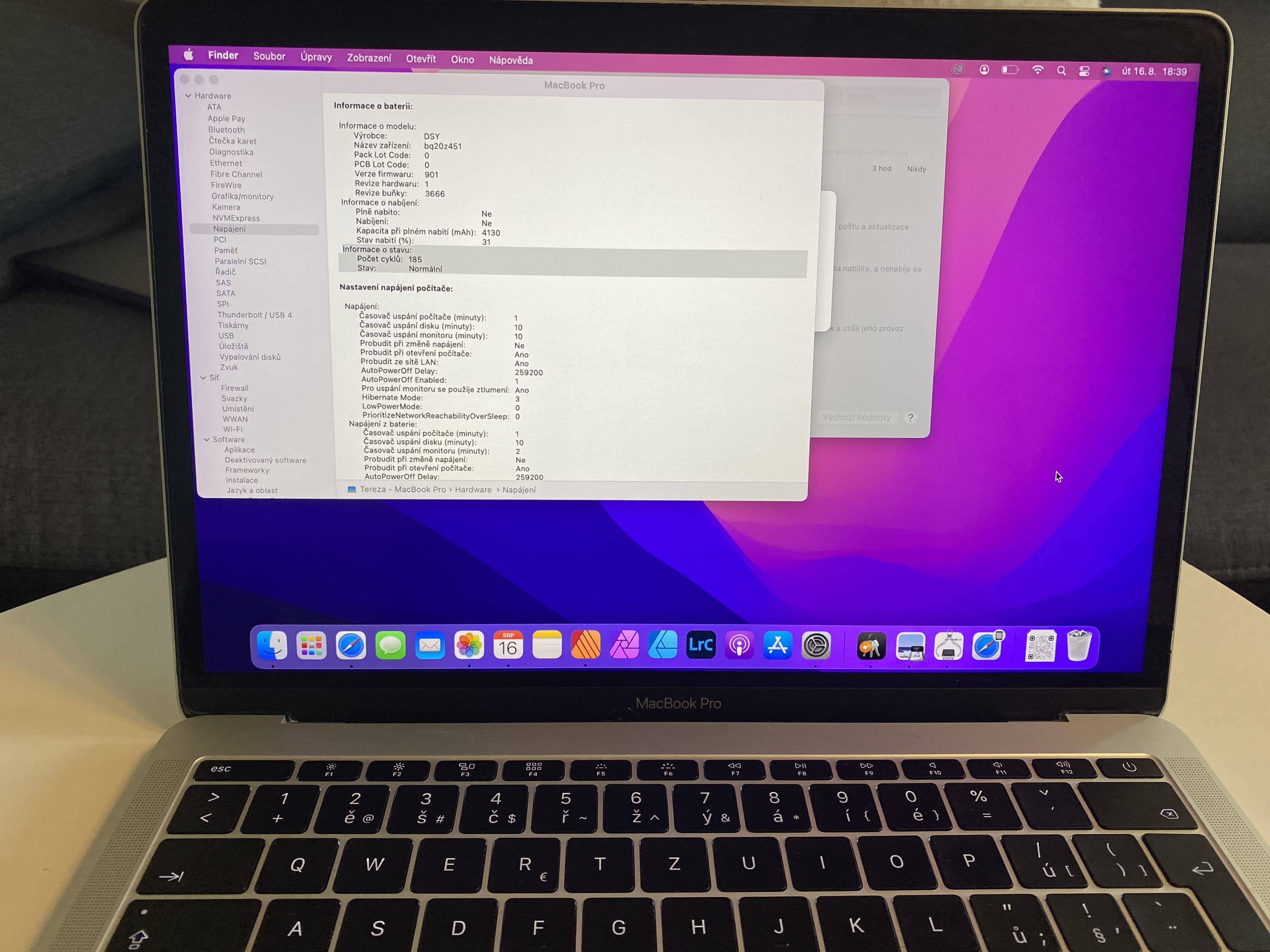Open Affinity Designer in the Dock
1270x952 pixels.
[x=662, y=645]
